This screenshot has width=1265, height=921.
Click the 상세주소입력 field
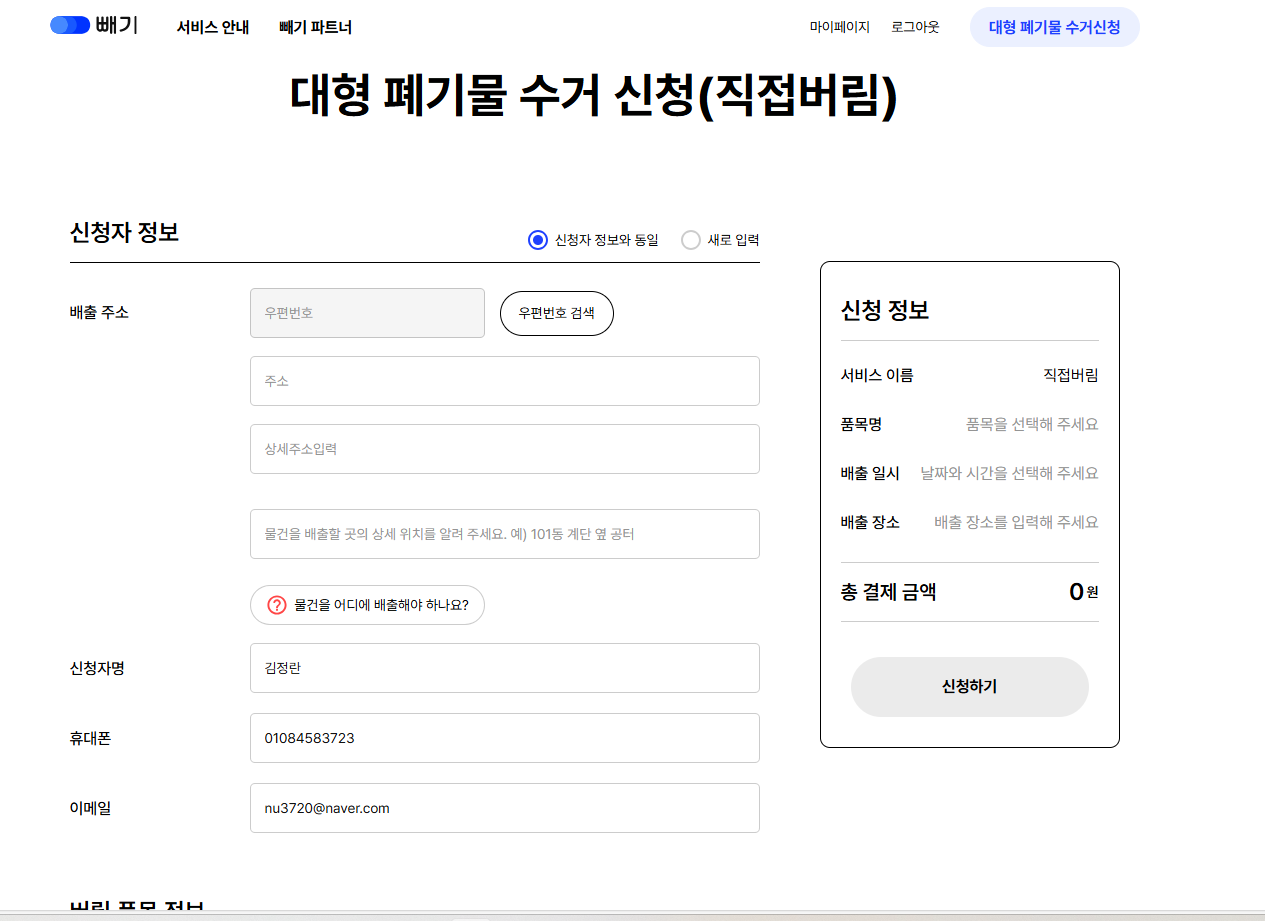[x=504, y=448]
